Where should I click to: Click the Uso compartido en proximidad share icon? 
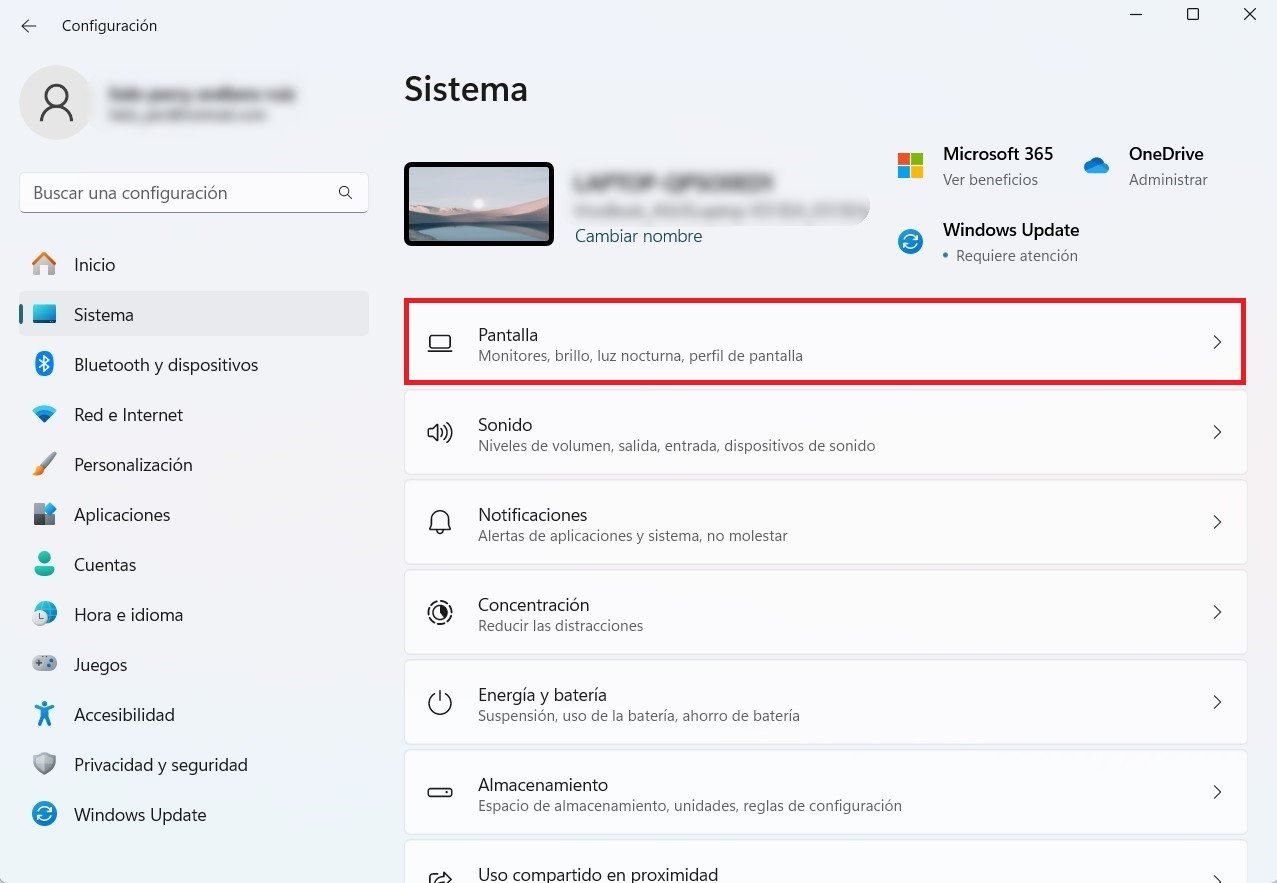(440, 876)
